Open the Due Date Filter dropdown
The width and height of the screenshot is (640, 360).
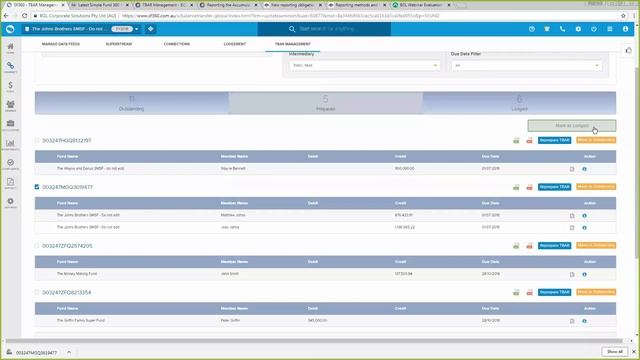526,65
